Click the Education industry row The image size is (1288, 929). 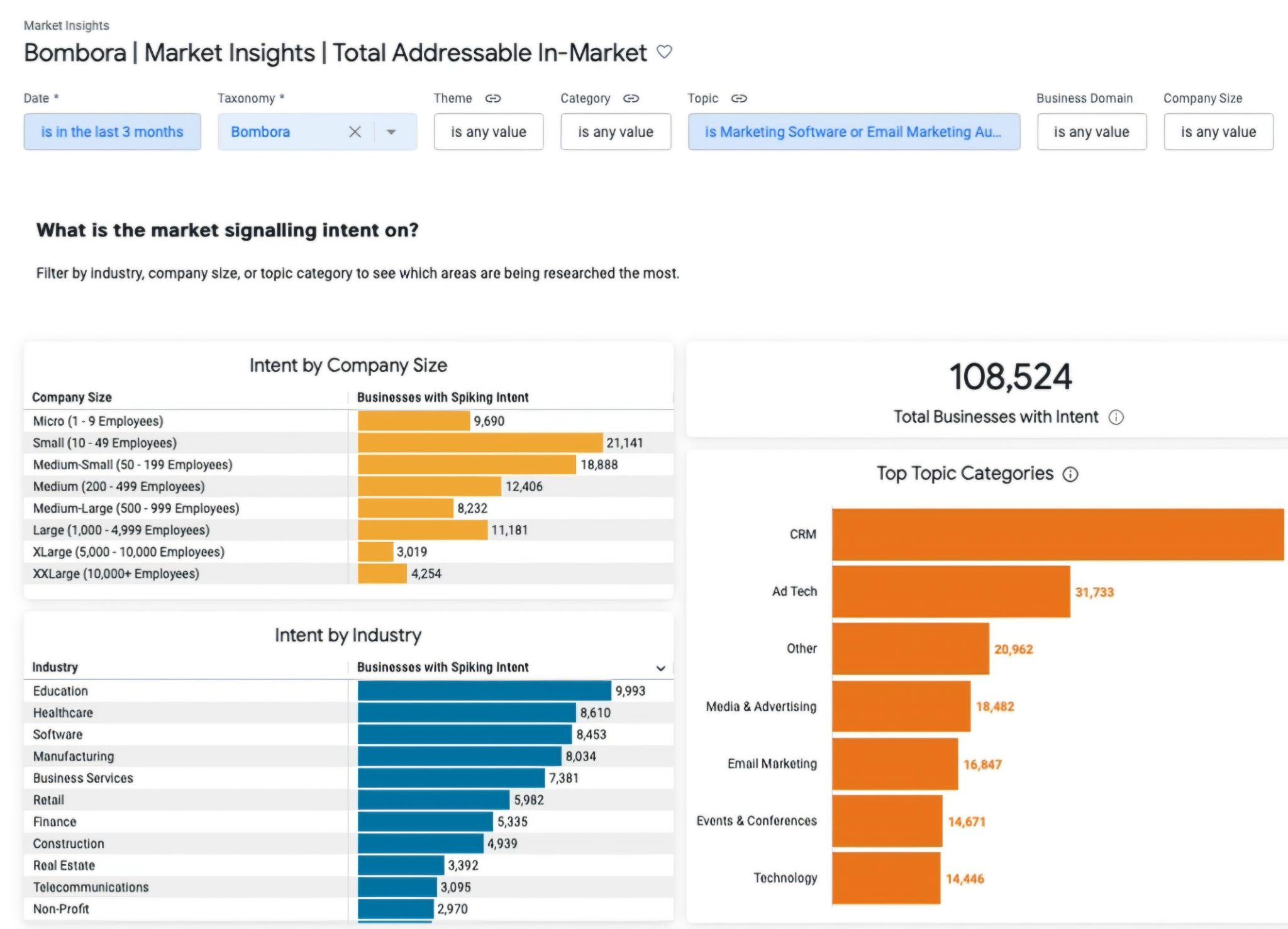348,691
